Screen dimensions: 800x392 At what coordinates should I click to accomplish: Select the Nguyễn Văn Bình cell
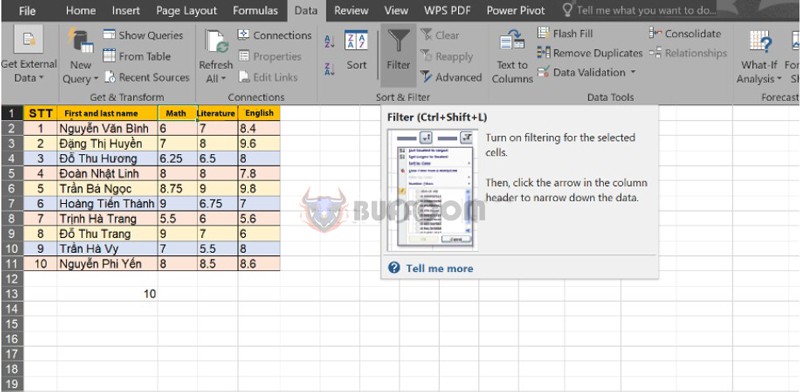(x=107, y=128)
